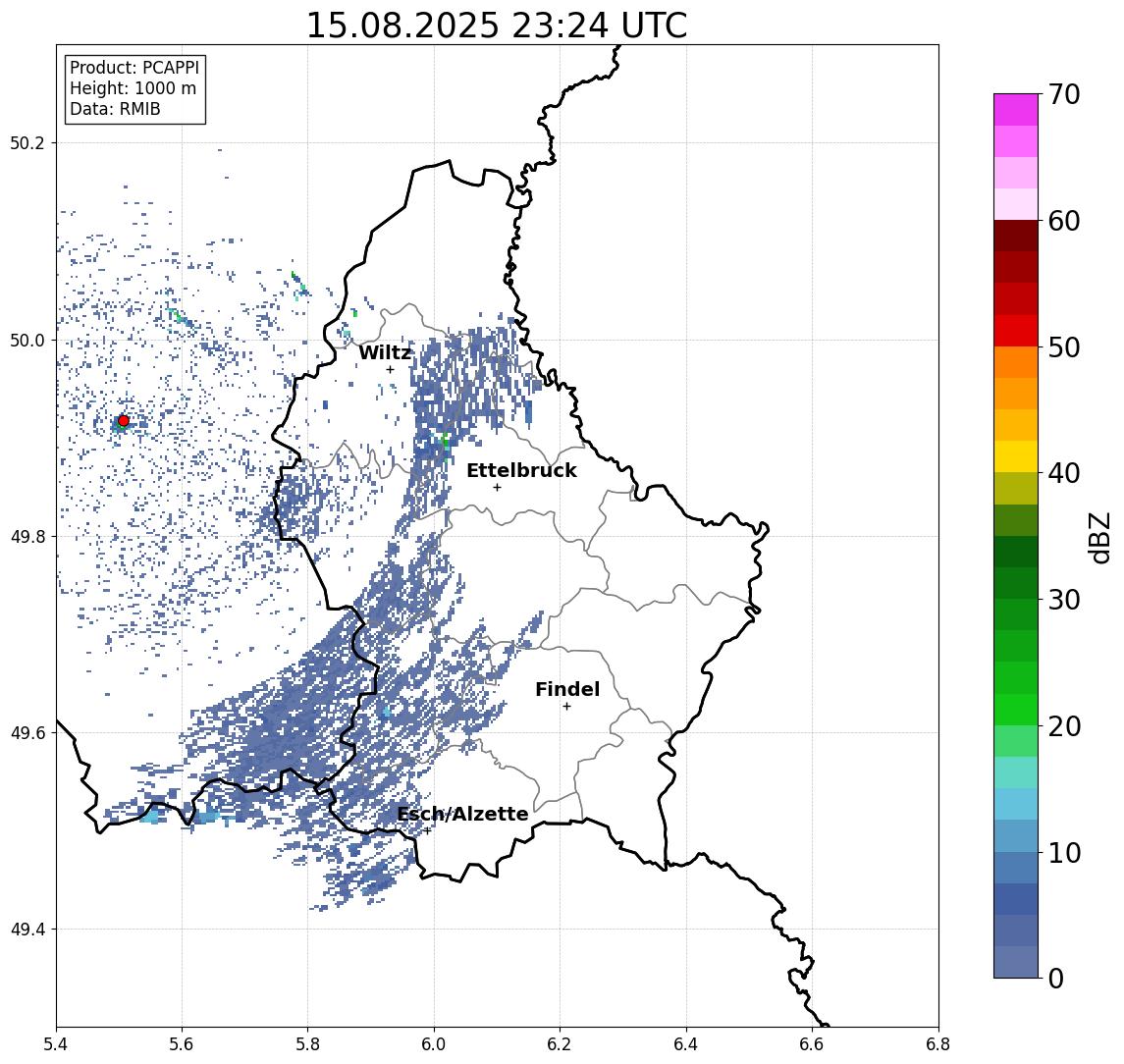Image resolution: width=1124 pixels, height=1064 pixels.
Task: Click the timestamp title 15.08.2025 23:24 UTC
Action: [x=497, y=26]
